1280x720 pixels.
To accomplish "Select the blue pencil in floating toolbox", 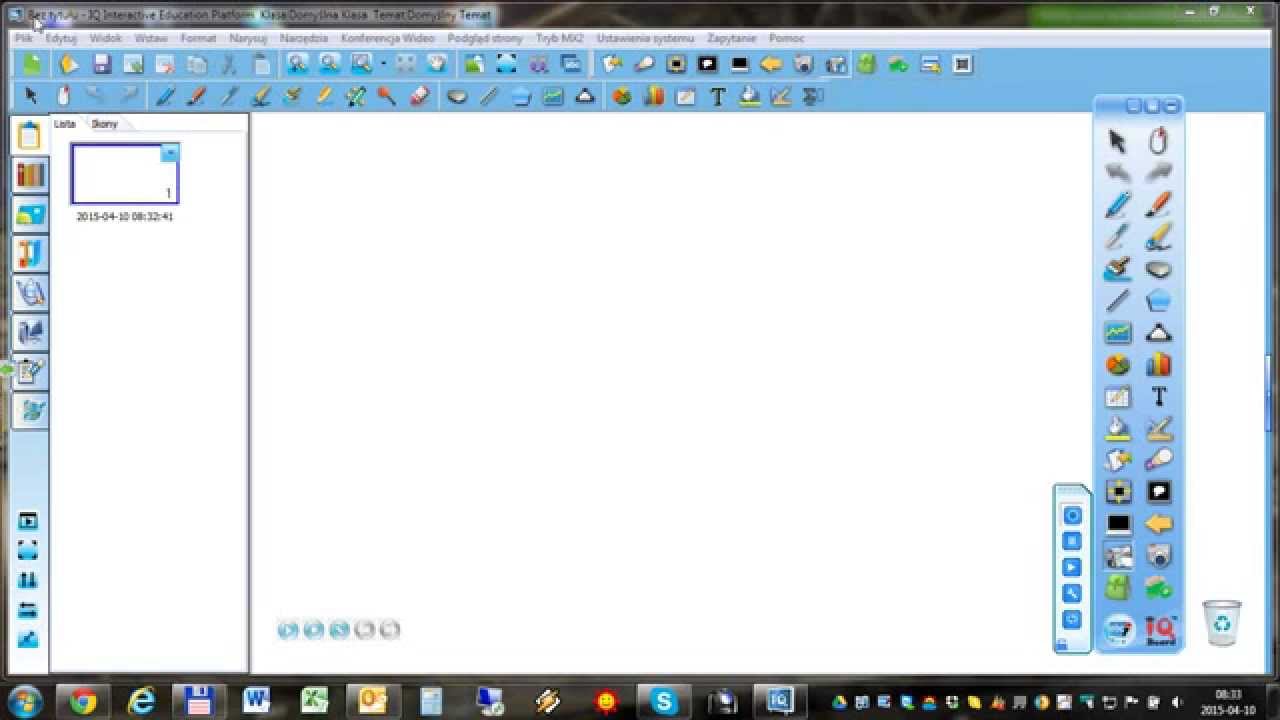I will [x=1118, y=206].
